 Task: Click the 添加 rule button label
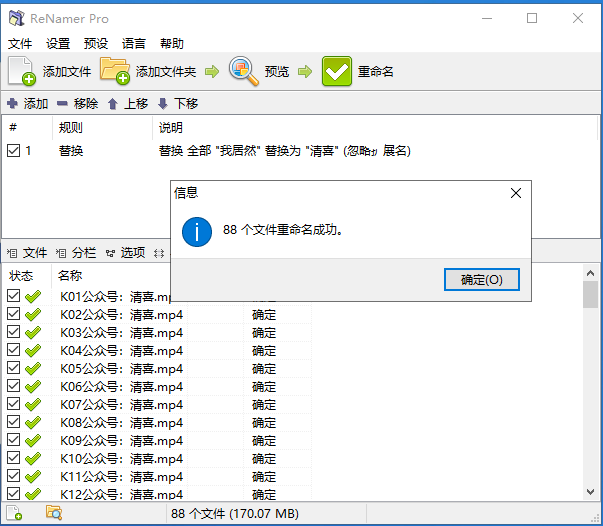(36, 103)
